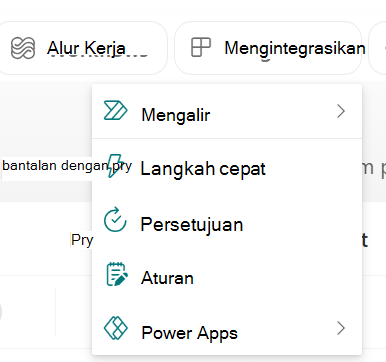Click the Persetujuan approval icon
The width and height of the screenshot is (386, 362).
[115, 219]
